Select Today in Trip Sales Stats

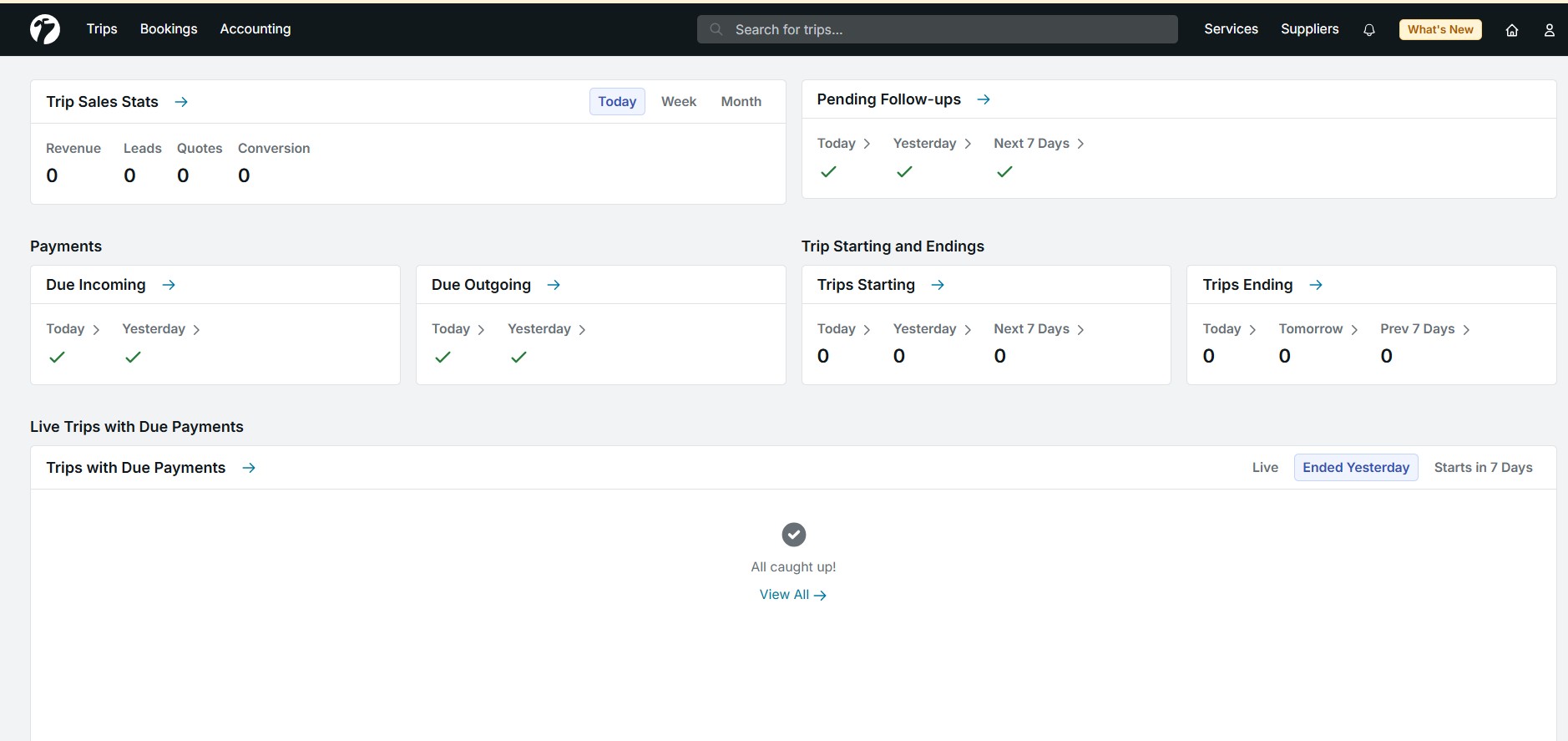tap(617, 101)
